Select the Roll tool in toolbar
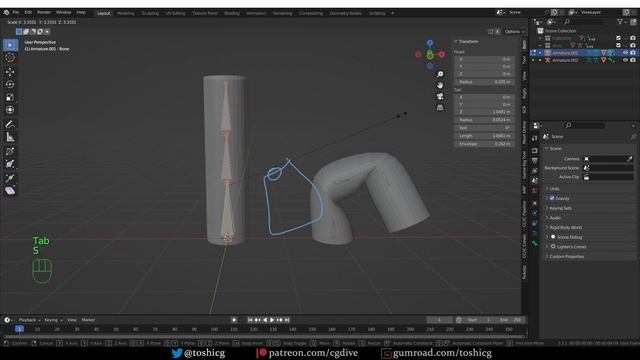Screen dimensions: 640x360 point(10,151)
